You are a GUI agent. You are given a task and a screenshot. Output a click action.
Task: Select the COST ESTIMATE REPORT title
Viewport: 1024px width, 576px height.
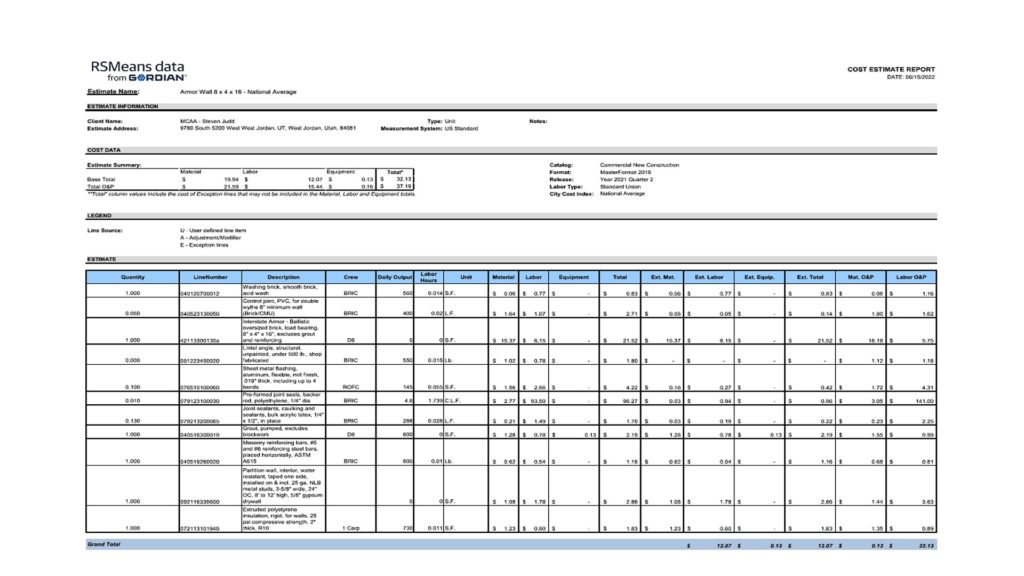point(891,69)
